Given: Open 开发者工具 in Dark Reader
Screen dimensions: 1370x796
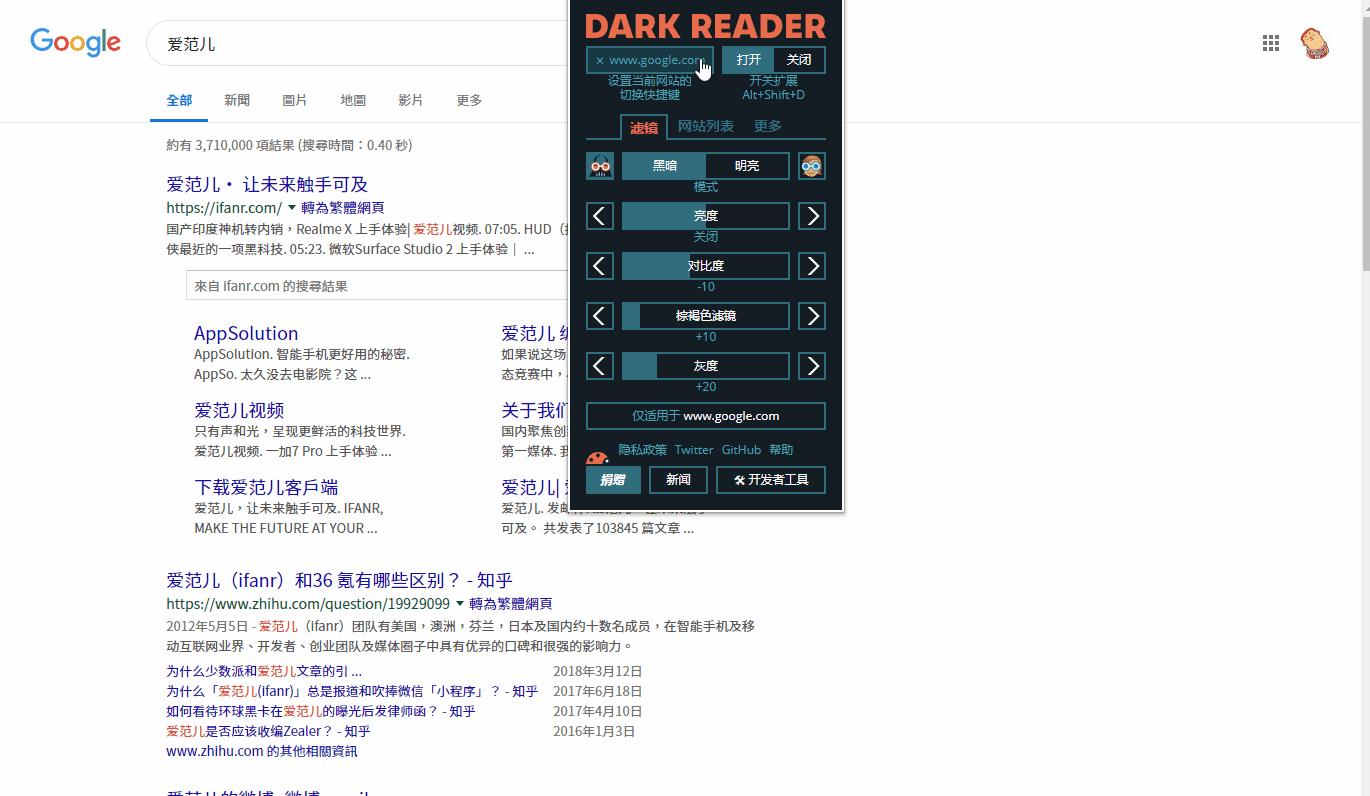Looking at the screenshot, I should [x=771, y=480].
